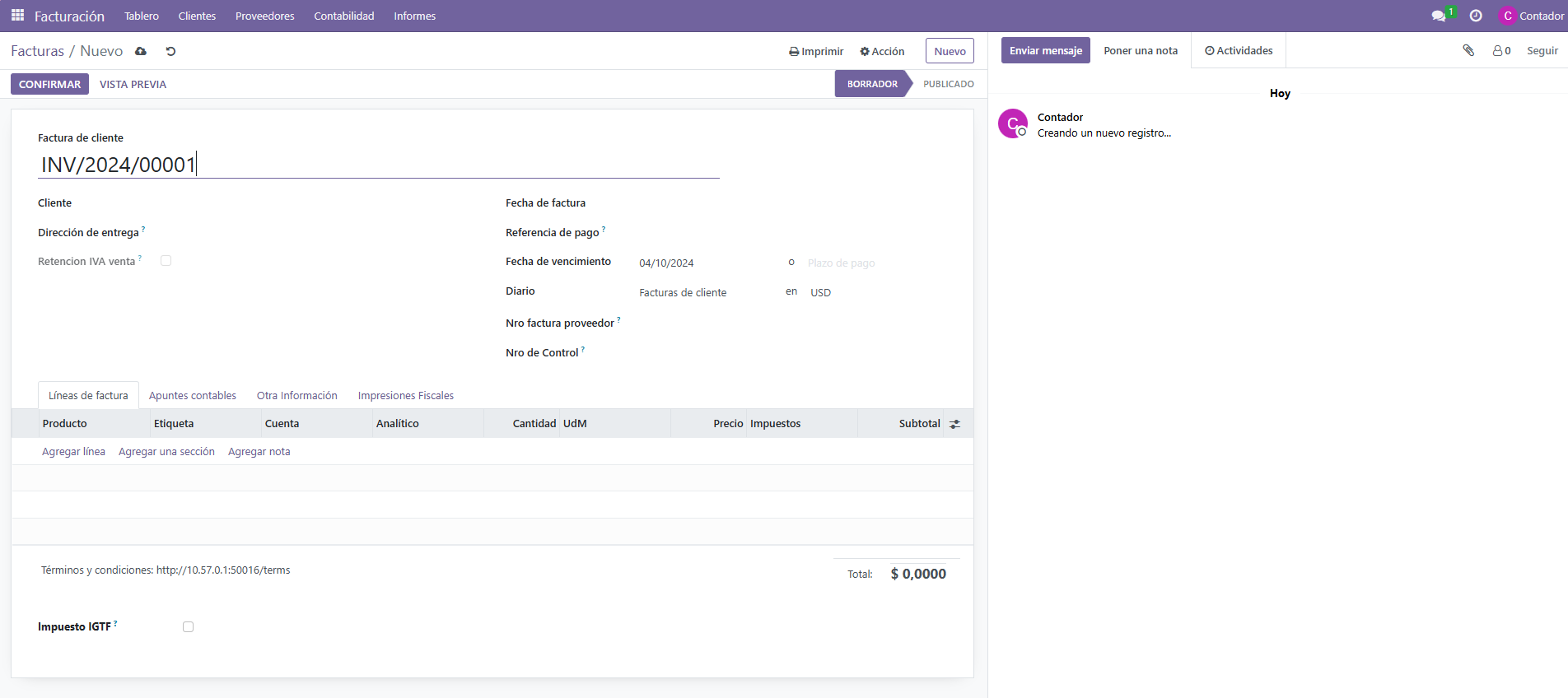Viewport: 1568px width, 698px height.
Task: Click Seguir to follow record
Action: point(1542,50)
